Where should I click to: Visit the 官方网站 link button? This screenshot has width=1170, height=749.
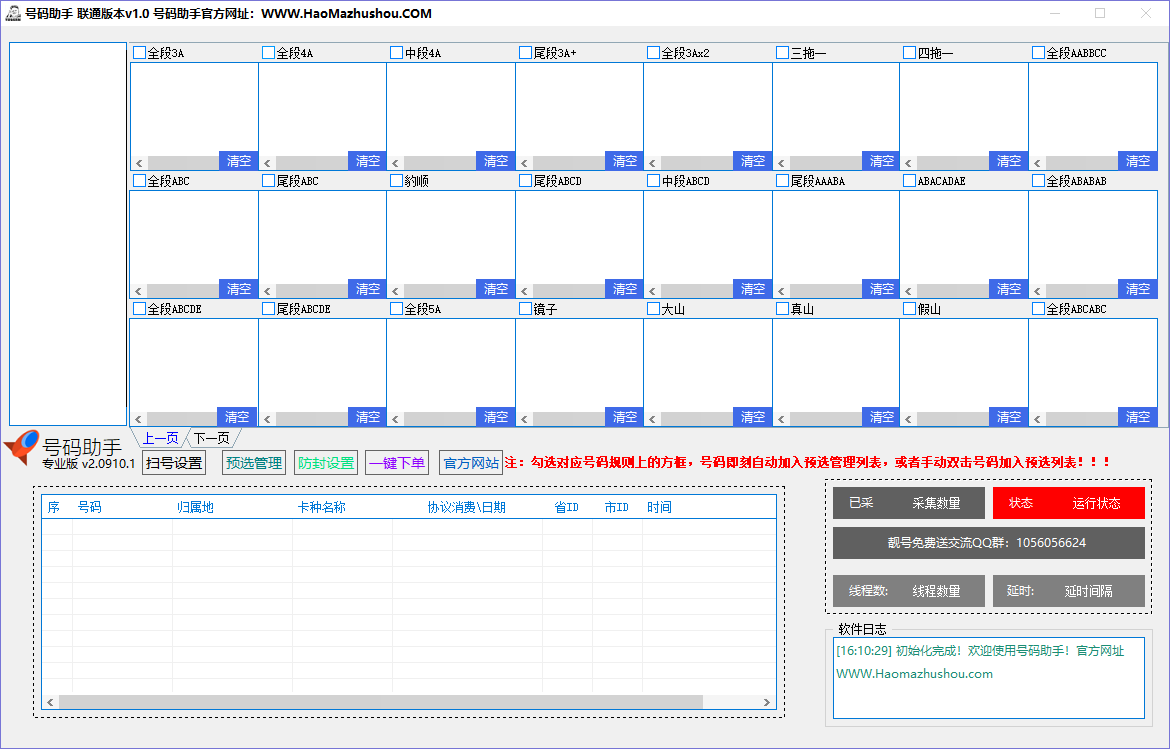[x=471, y=463]
